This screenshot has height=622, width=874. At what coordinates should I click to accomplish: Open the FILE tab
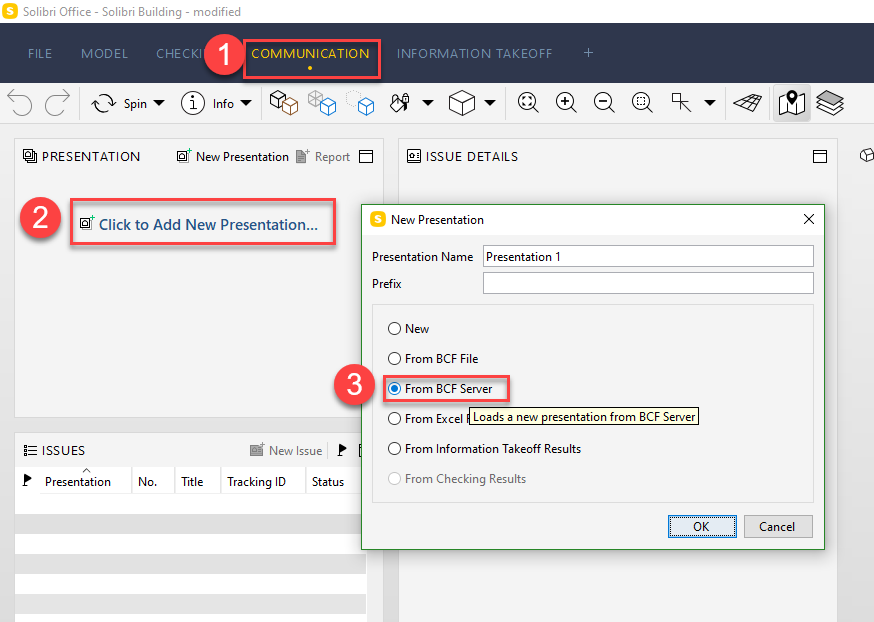pyautogui.click(x=40, y=54)
